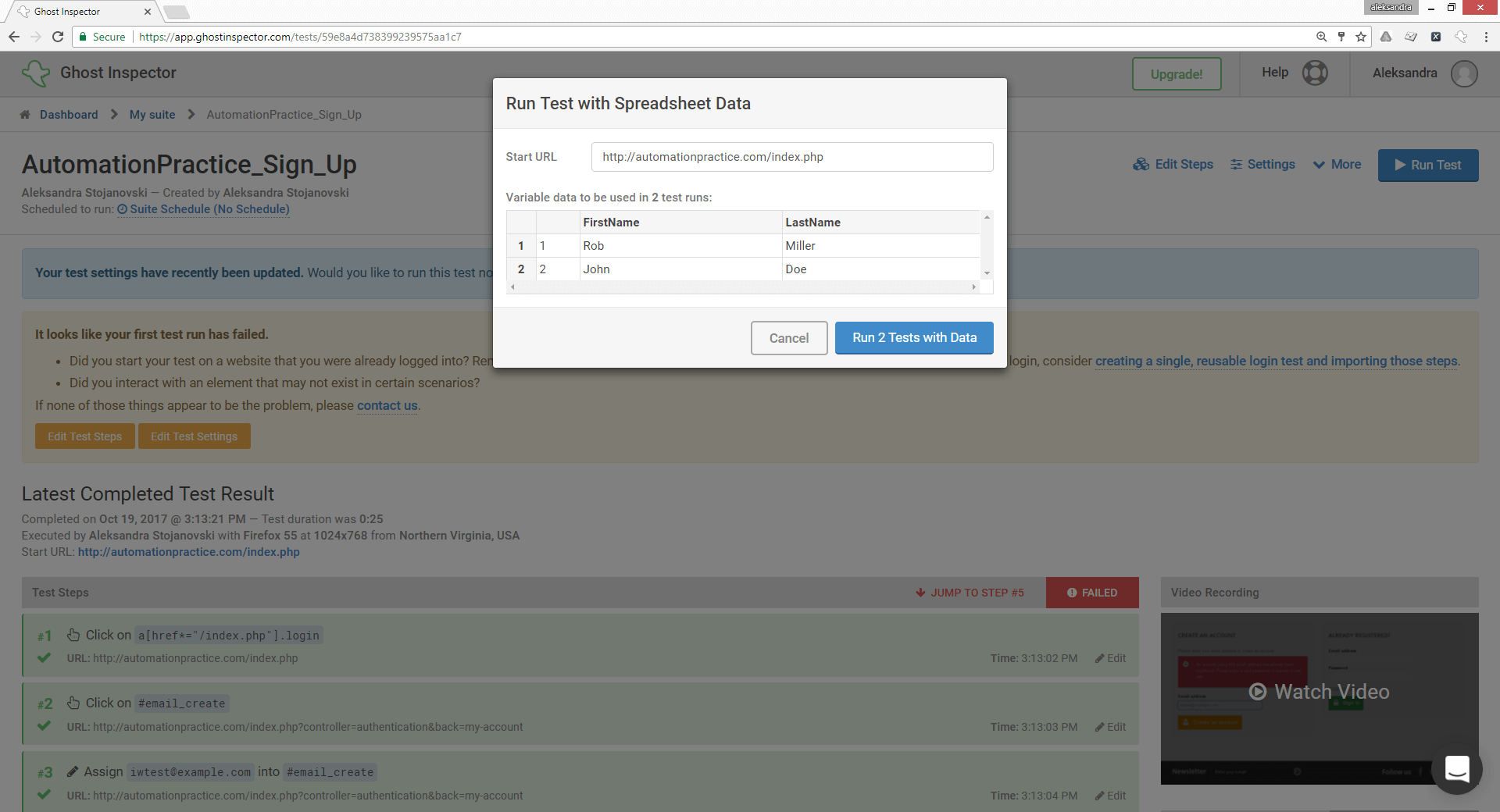The image size is (1500, 812).
Task: Select the cell containing Miller
Action: coord(880,246)
